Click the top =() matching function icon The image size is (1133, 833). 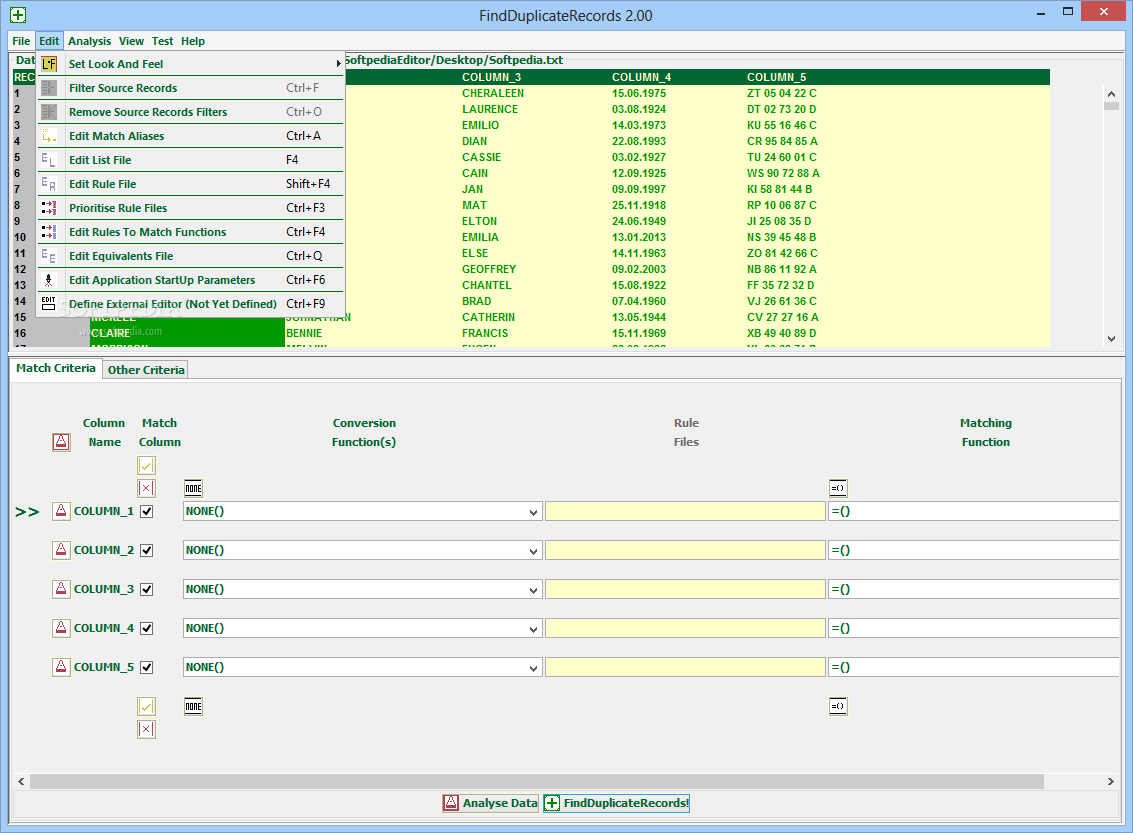[838, 488]
